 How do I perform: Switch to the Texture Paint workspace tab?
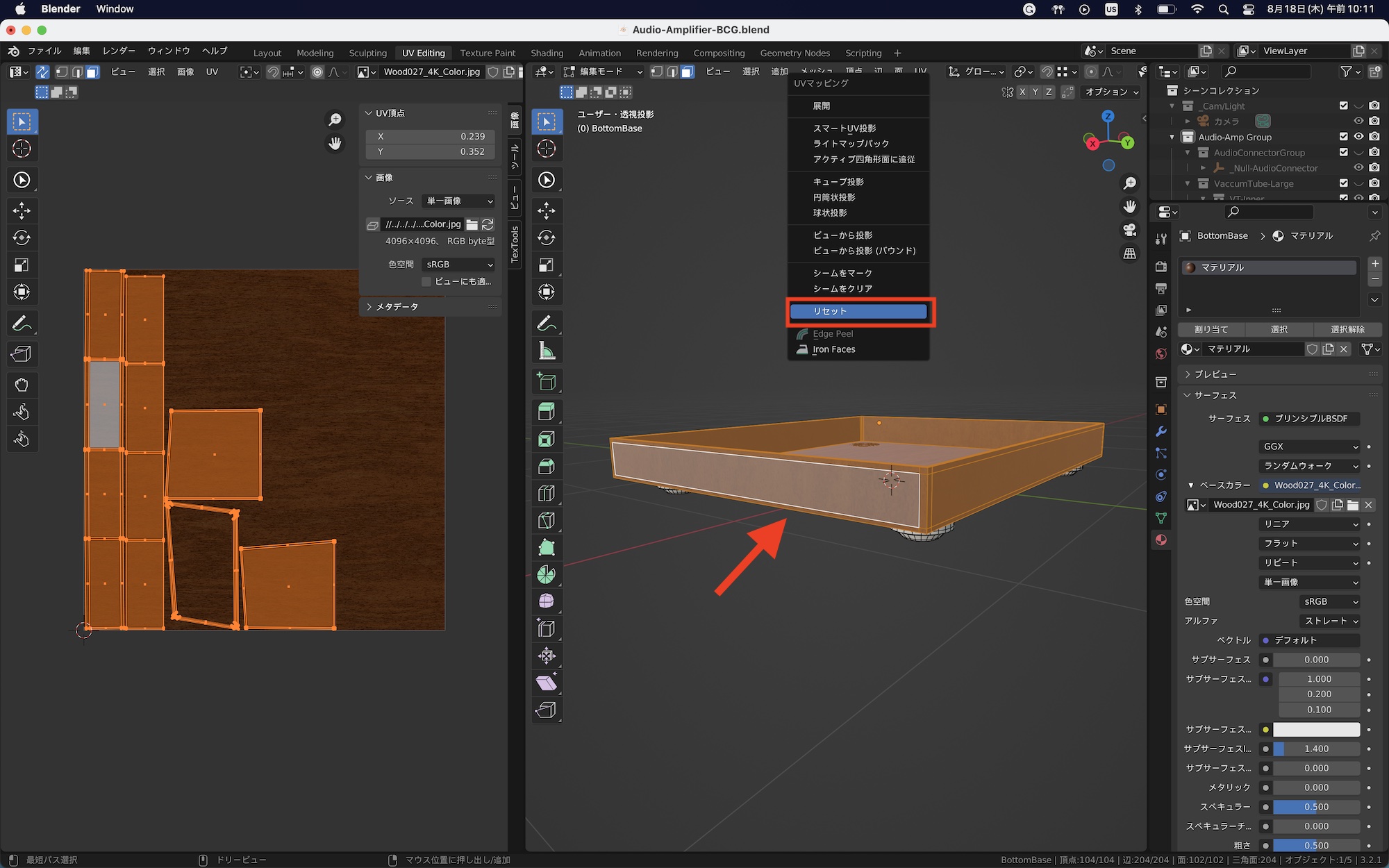488,53
